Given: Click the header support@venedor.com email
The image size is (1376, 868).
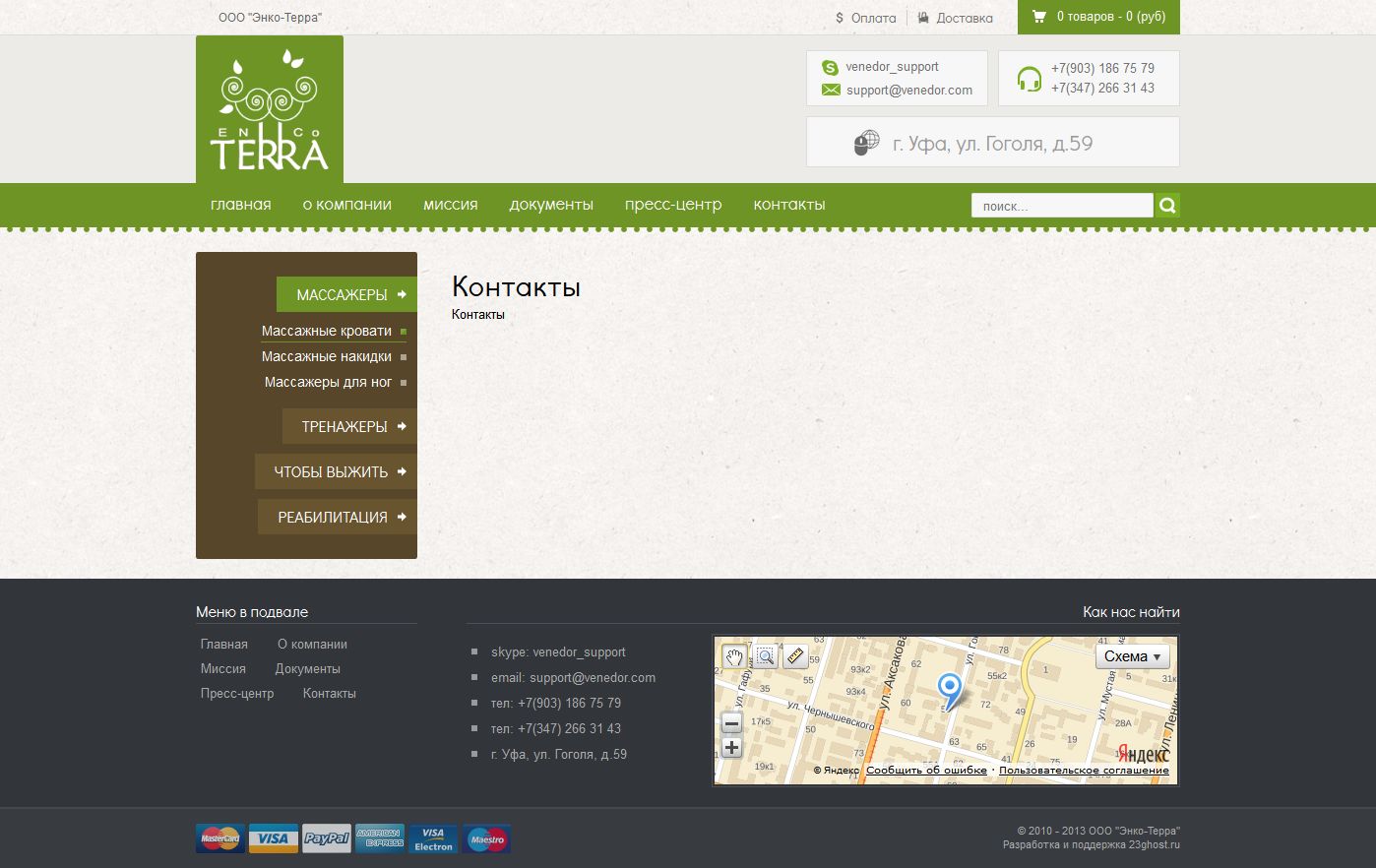Looking at the screenshot, I should [x=909, y=90].
